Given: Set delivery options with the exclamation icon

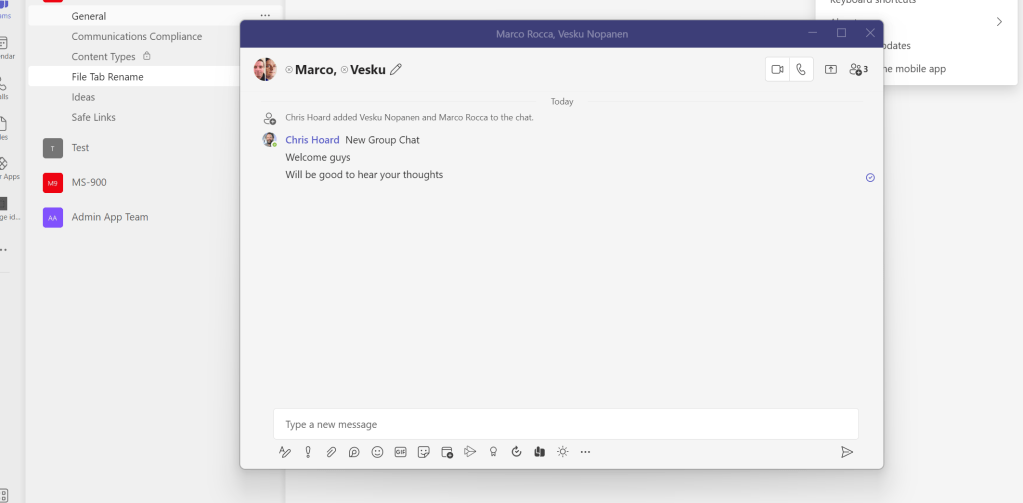Looking at the screenshot, I should coord(308,452).
